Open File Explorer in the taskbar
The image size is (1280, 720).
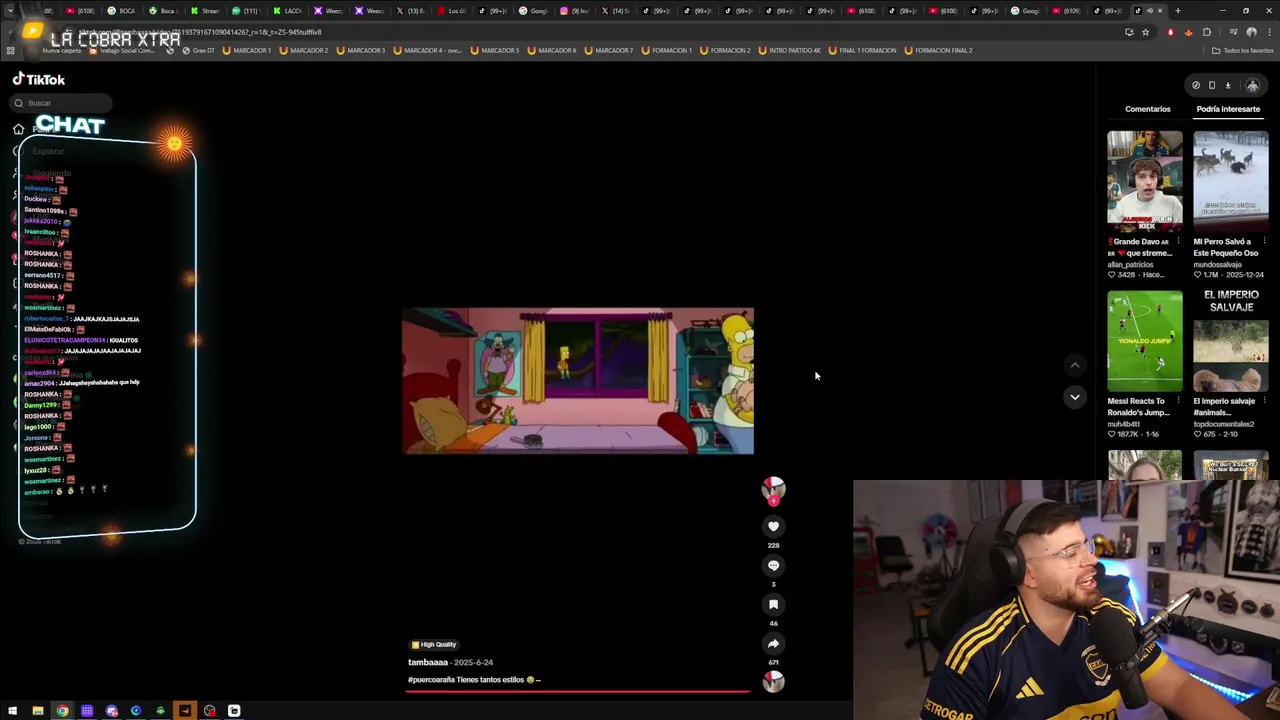[x=38, y=711]
